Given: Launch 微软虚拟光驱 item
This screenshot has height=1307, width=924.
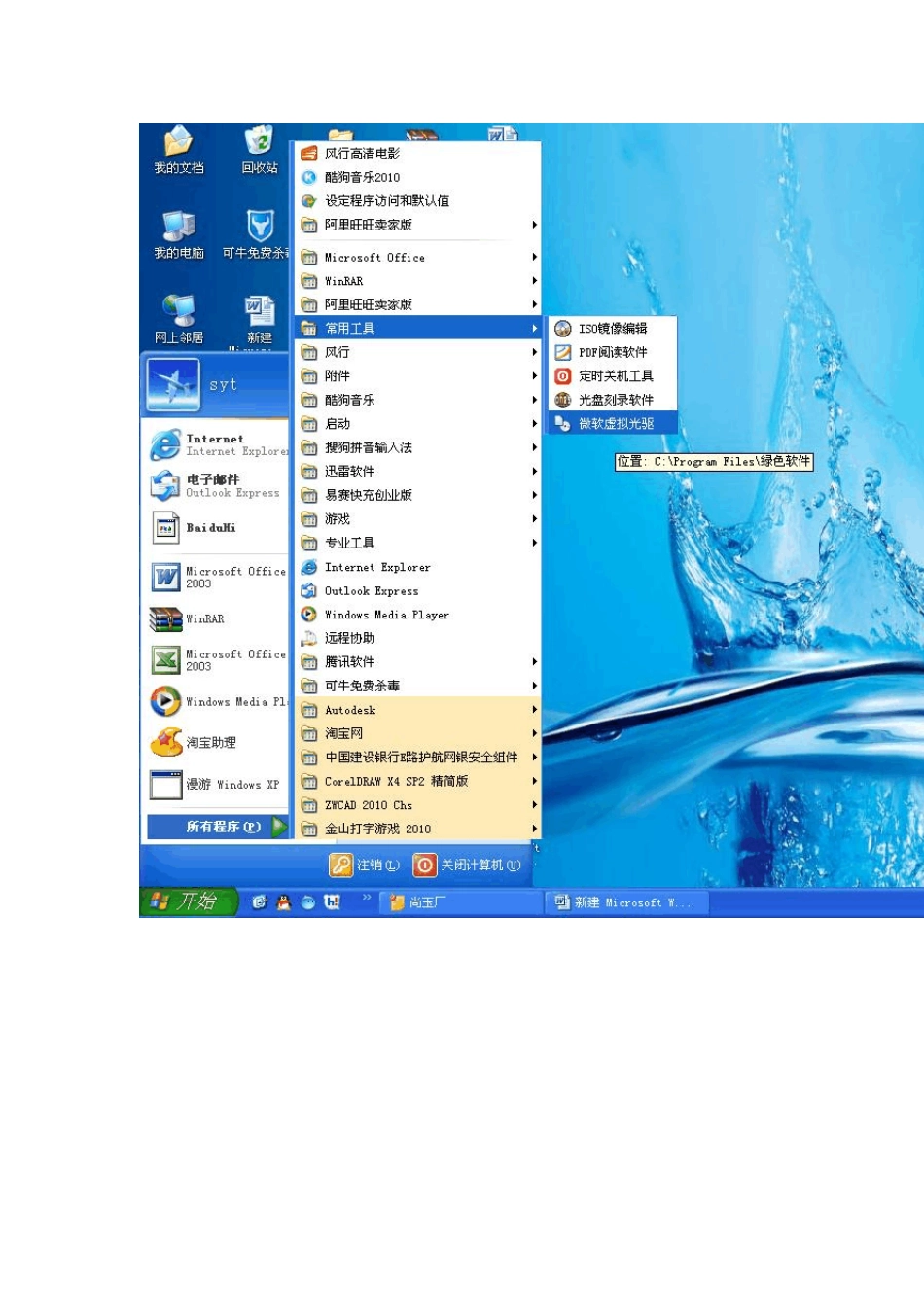Looking at the screenshot, I should point(613,424).
